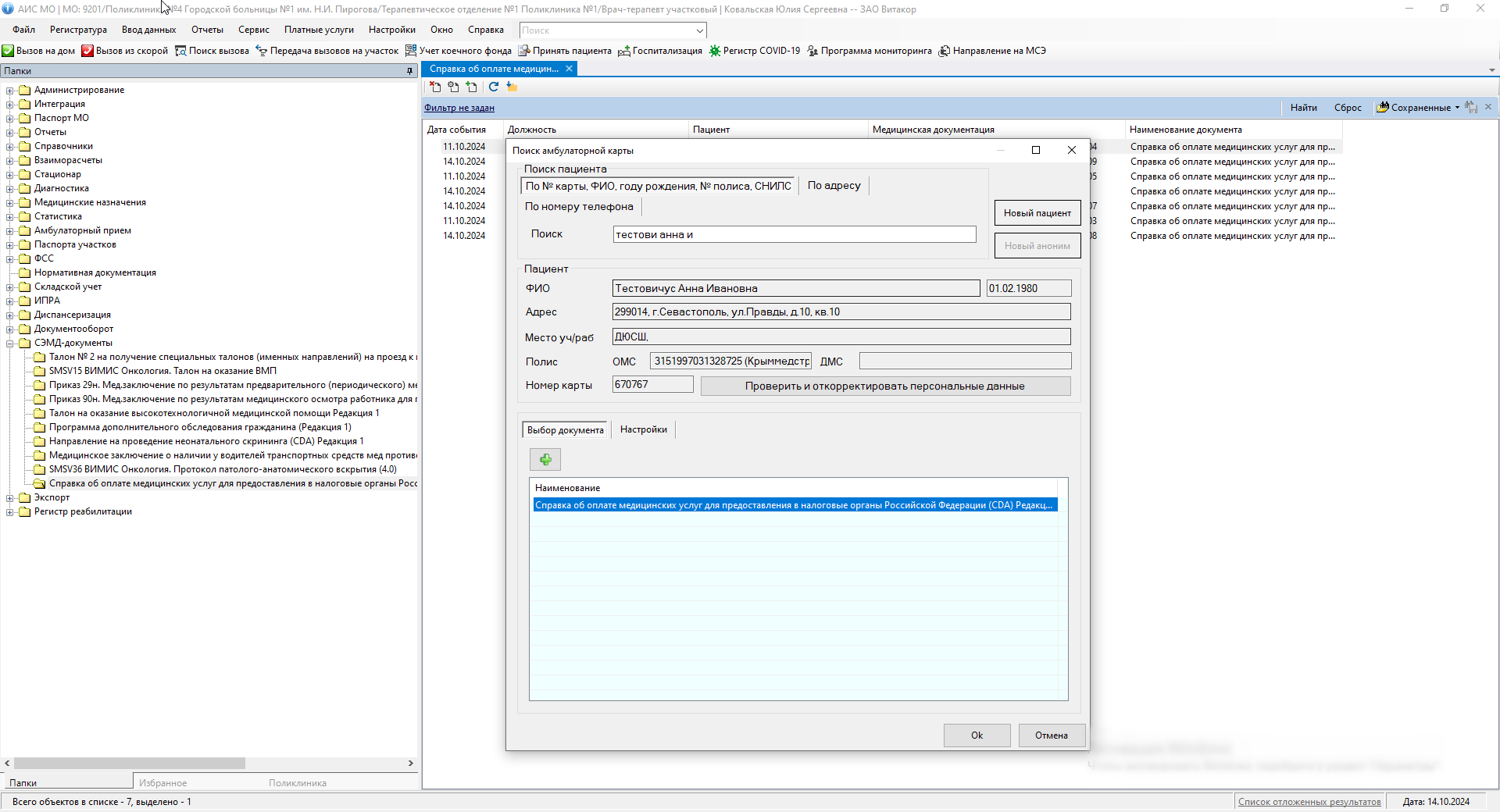
Task: Close the filter bar with the X icon
Action: tap(1488, 107)
